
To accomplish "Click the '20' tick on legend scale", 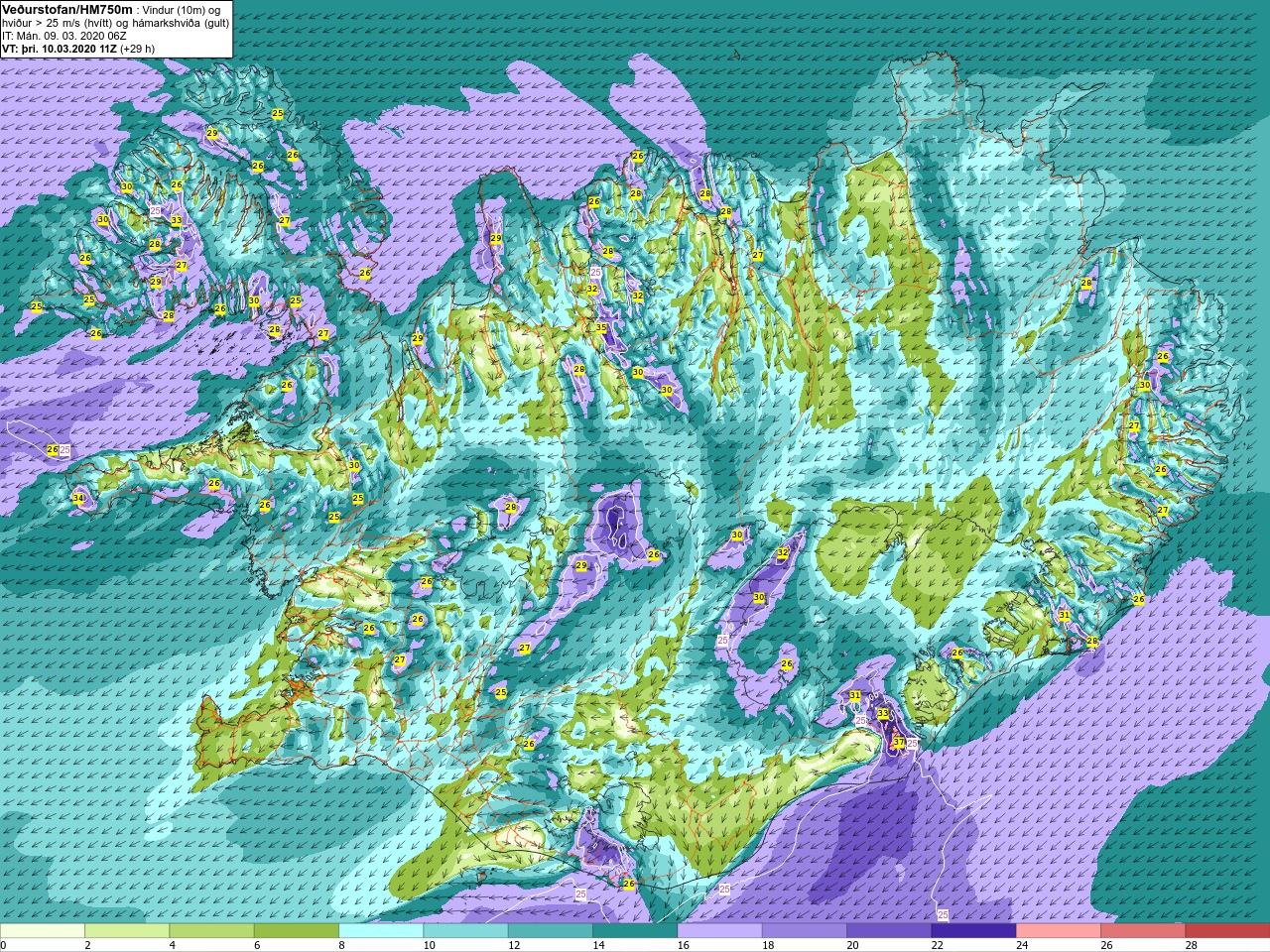I will click(852, 946).
